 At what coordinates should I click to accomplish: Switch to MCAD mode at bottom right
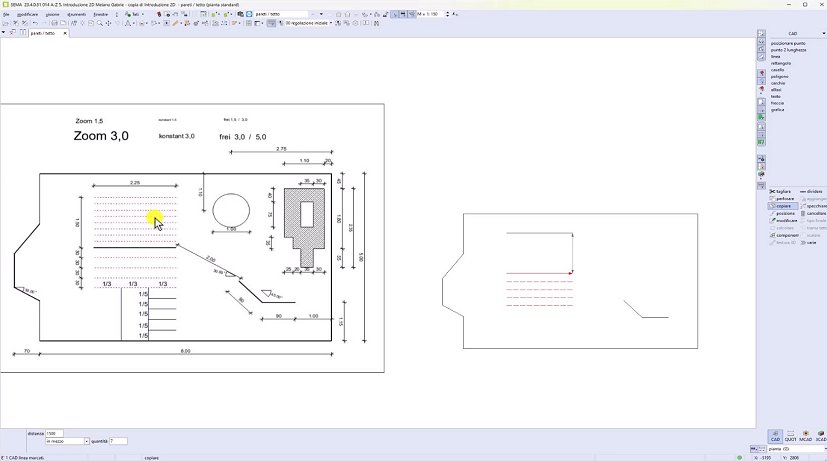click(x=805, y=437)
